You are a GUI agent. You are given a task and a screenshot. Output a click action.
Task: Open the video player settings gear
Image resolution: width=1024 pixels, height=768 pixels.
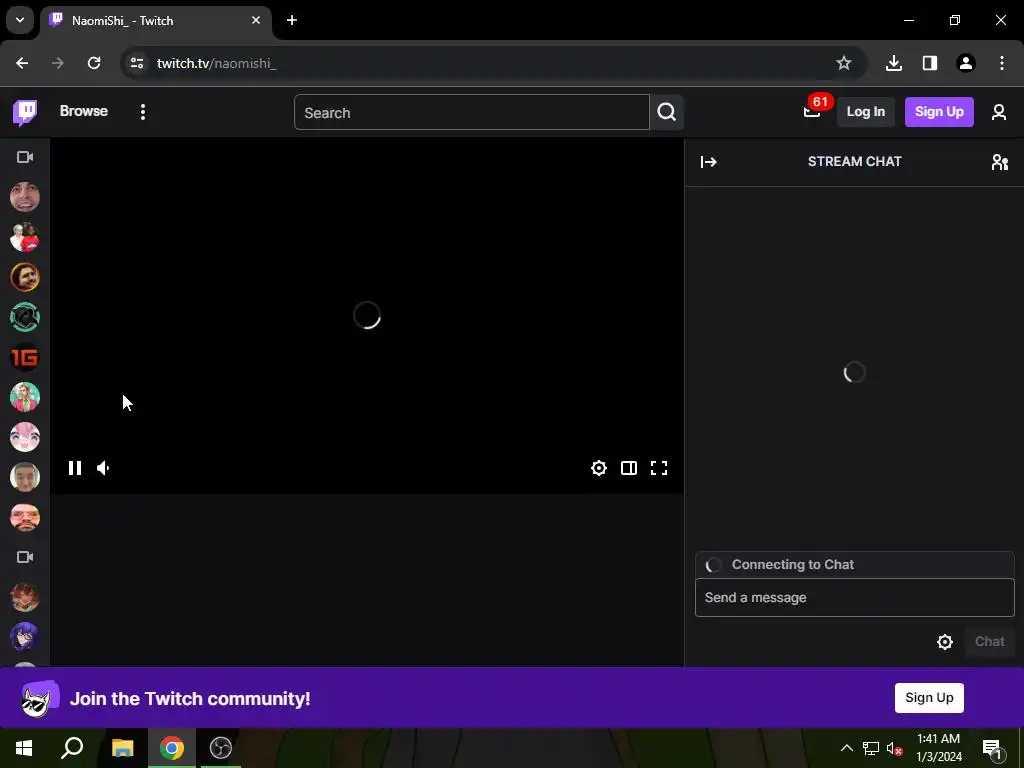(x=599, y=468)
